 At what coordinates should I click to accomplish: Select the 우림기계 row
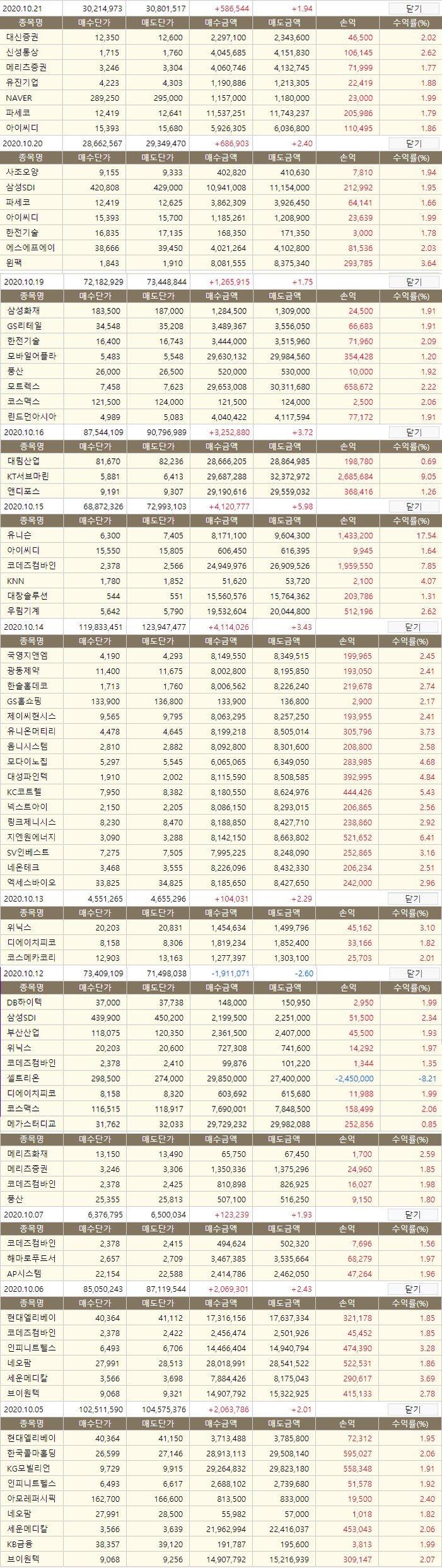221,611
